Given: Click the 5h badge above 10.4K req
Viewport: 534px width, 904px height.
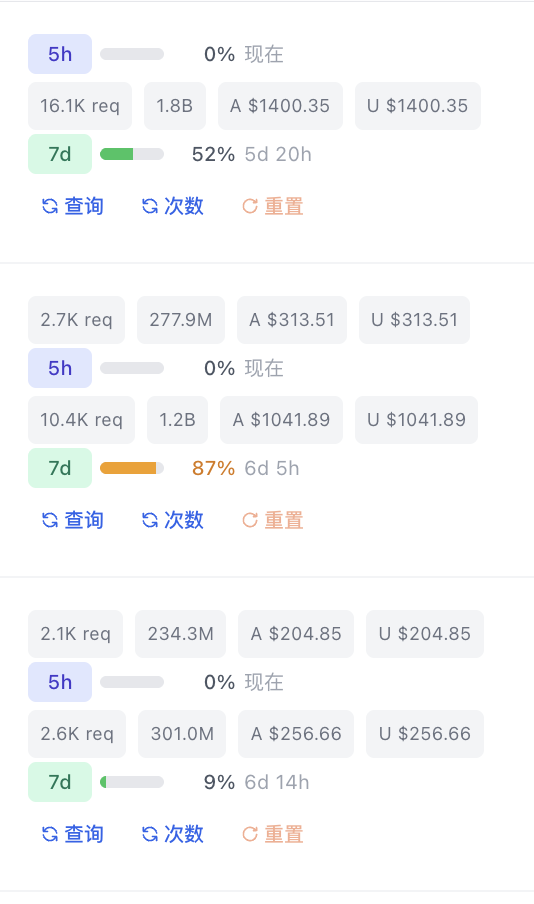Looking at the screenshot, I should click(x=60, y=368).
